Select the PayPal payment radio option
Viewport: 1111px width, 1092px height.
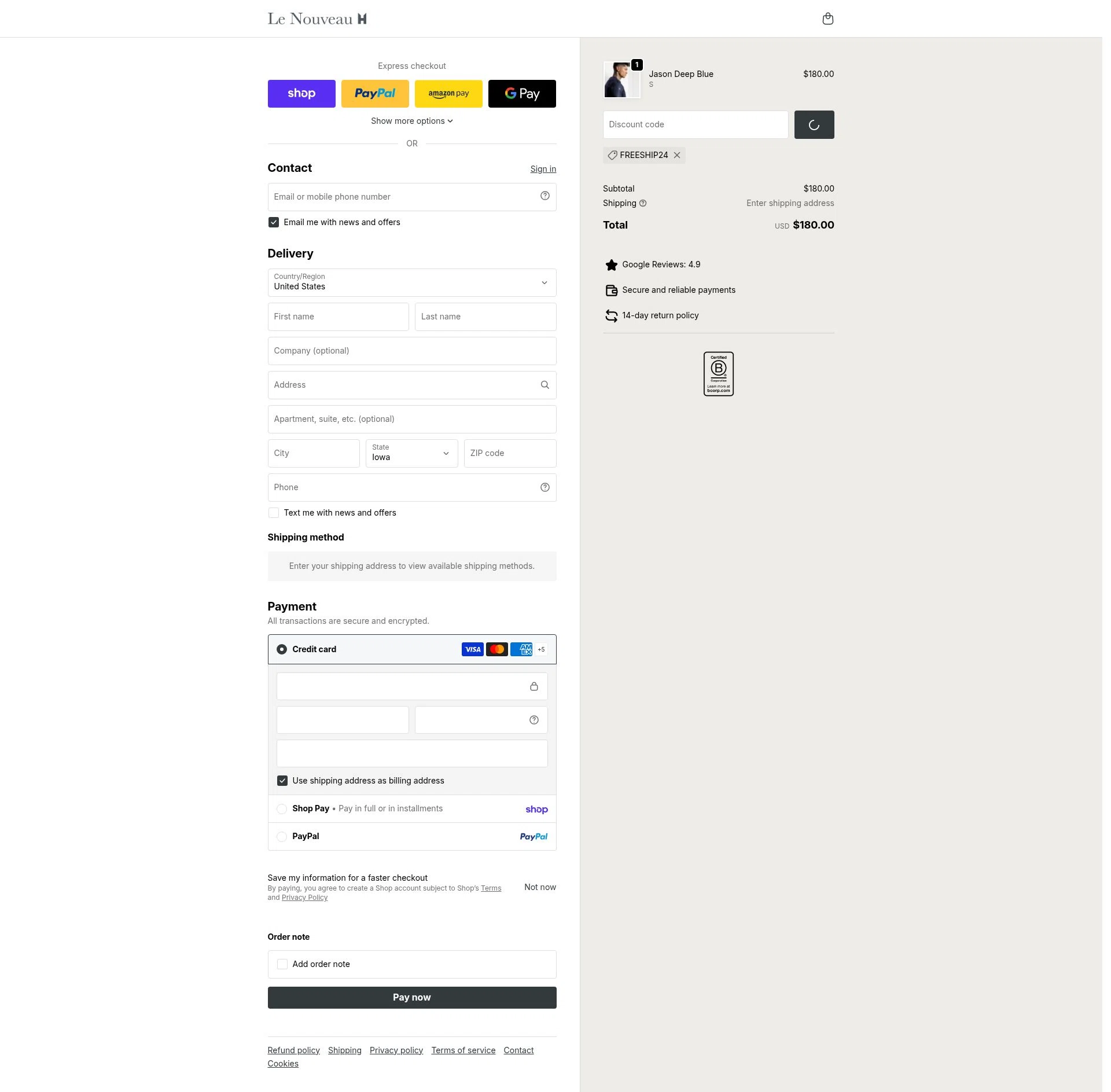pos(282,837)
